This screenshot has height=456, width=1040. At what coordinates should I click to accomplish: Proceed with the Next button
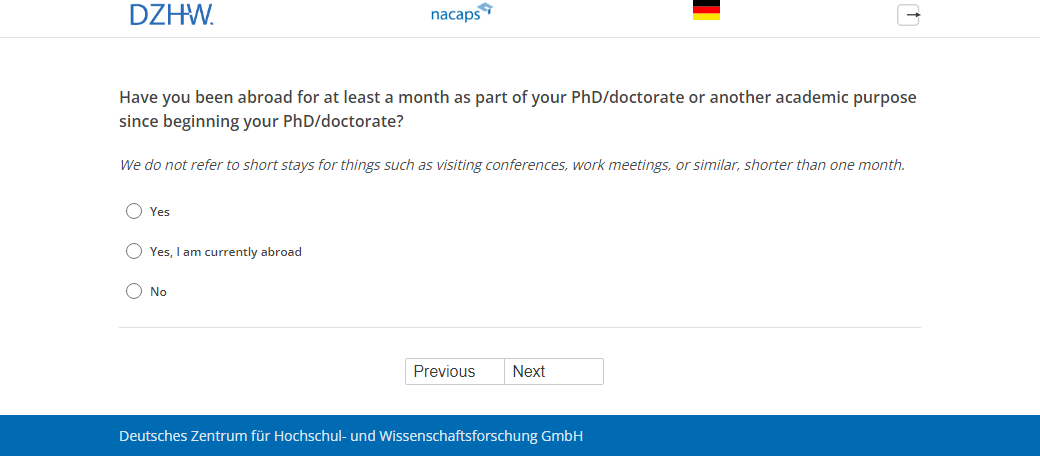[x=554, y=371]
